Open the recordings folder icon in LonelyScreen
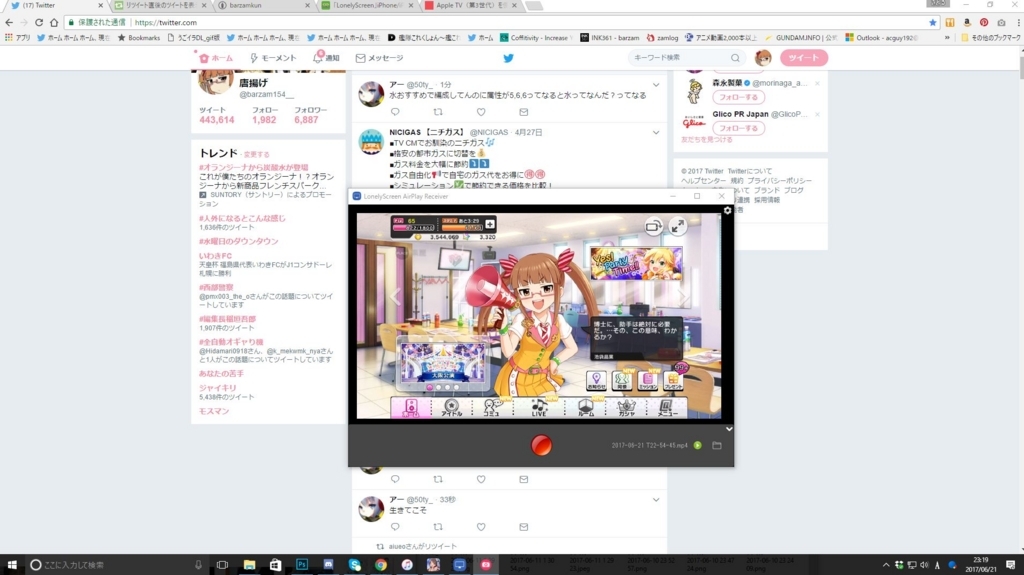 tap(716, 446)
